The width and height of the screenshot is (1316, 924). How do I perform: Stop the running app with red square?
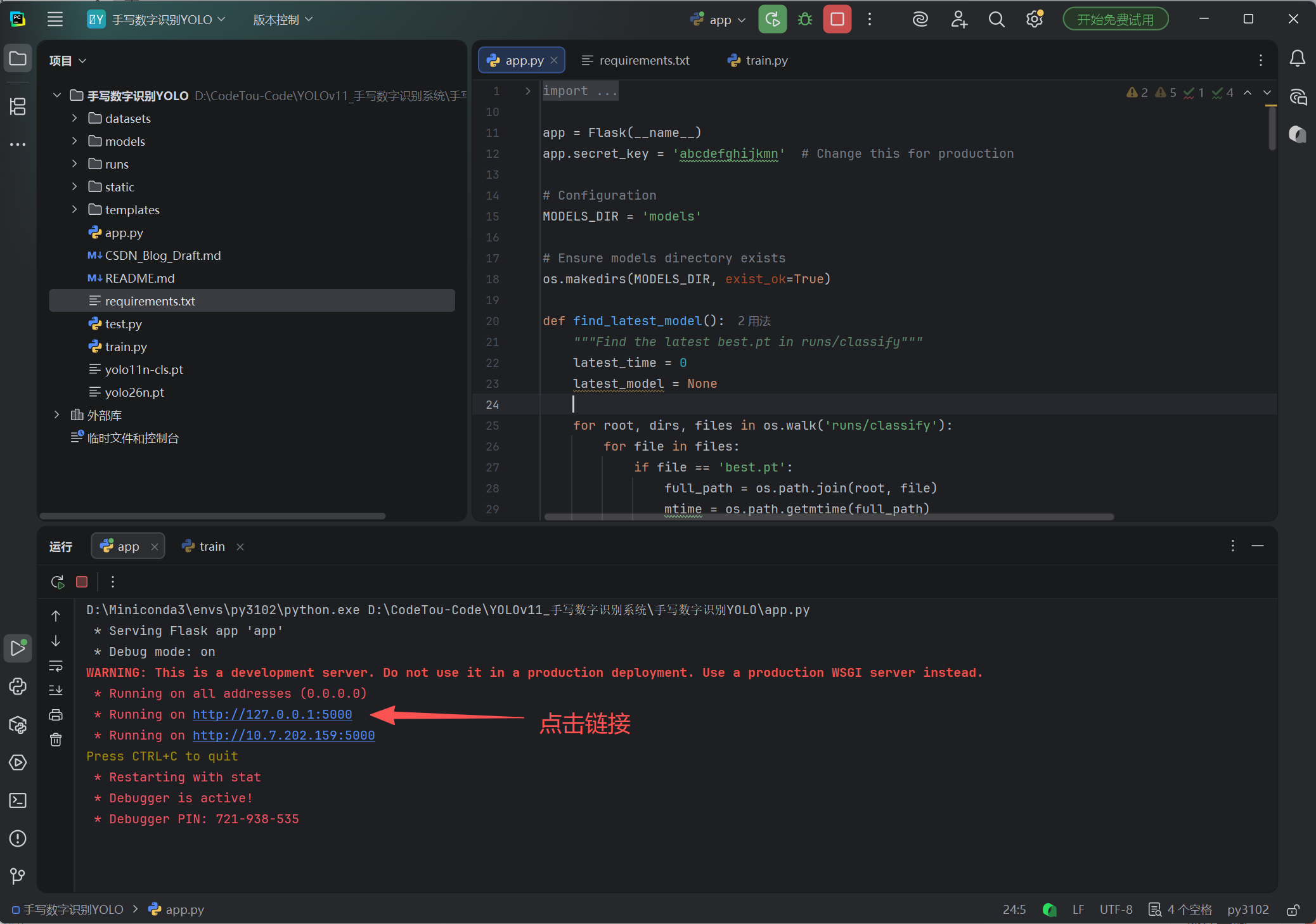click(837, 20)
